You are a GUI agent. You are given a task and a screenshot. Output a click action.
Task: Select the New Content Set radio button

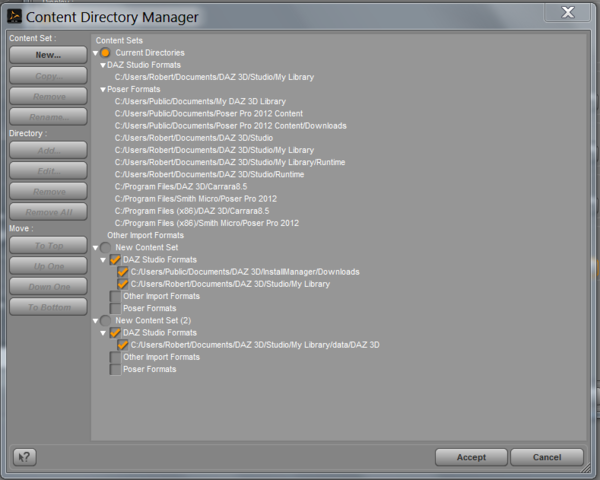click(x=105, y=248)
